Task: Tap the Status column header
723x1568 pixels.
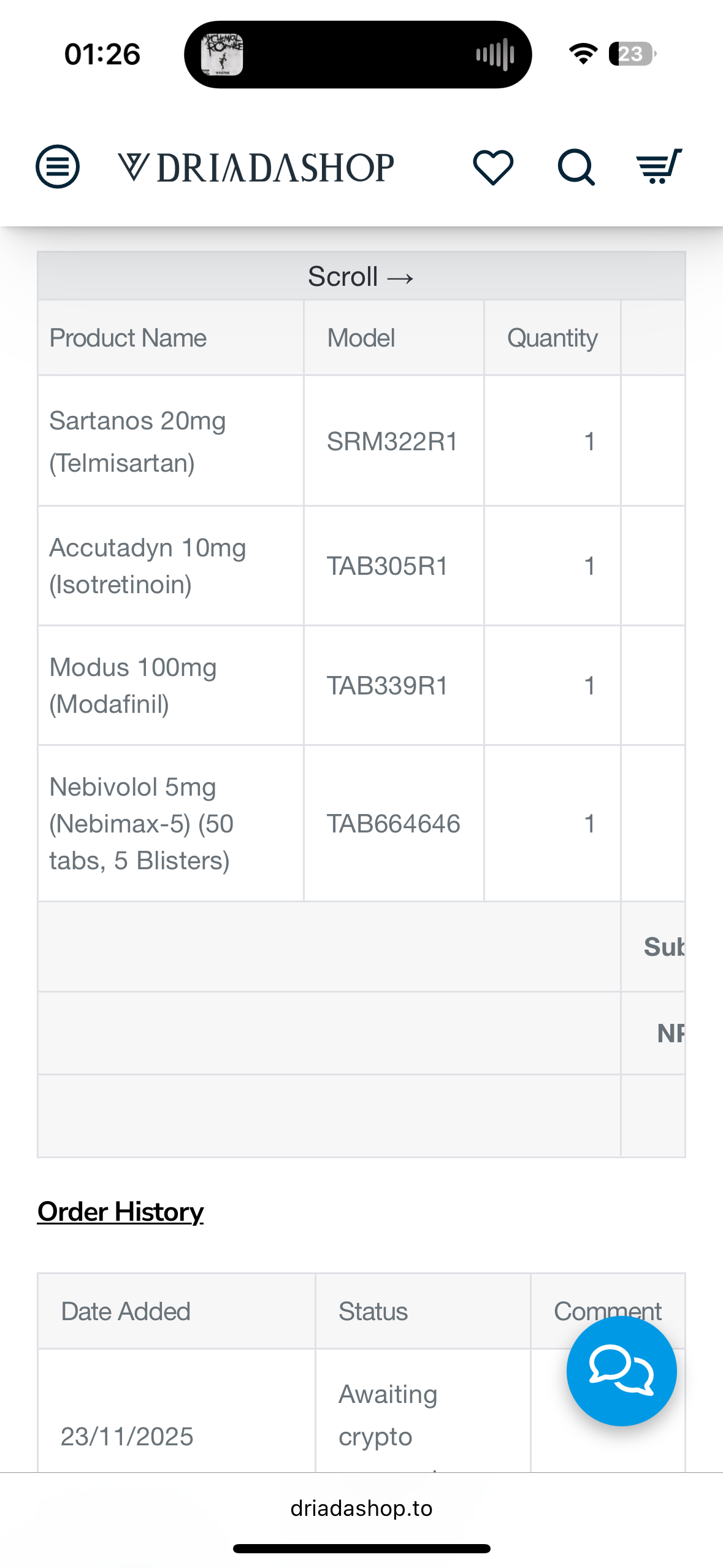Action: pyautogui.click(x=373, y=1312)
